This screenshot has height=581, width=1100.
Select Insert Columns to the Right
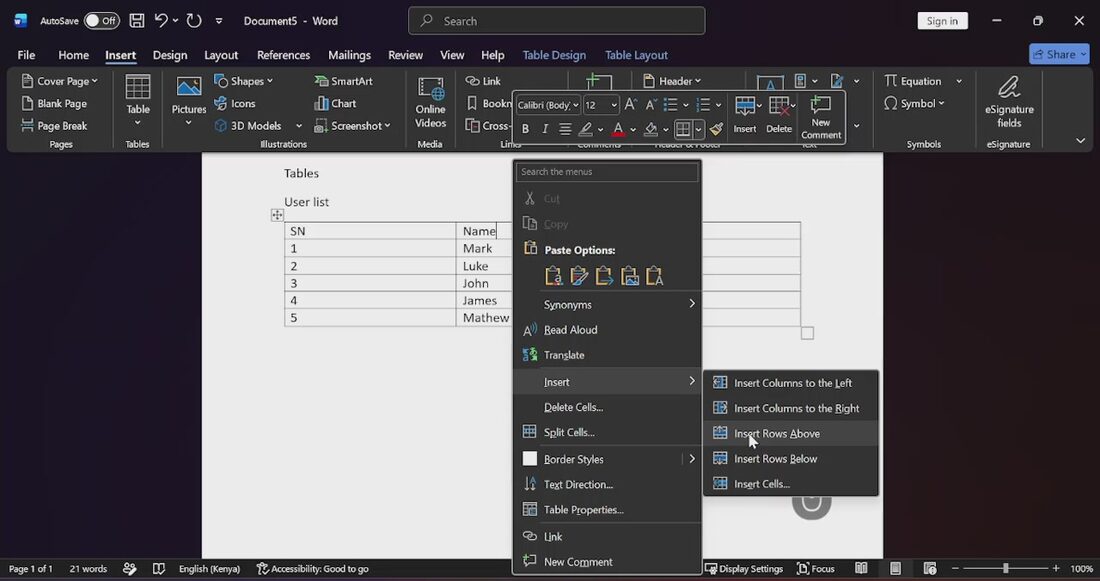pyautogui.click(x=791, y=408)
